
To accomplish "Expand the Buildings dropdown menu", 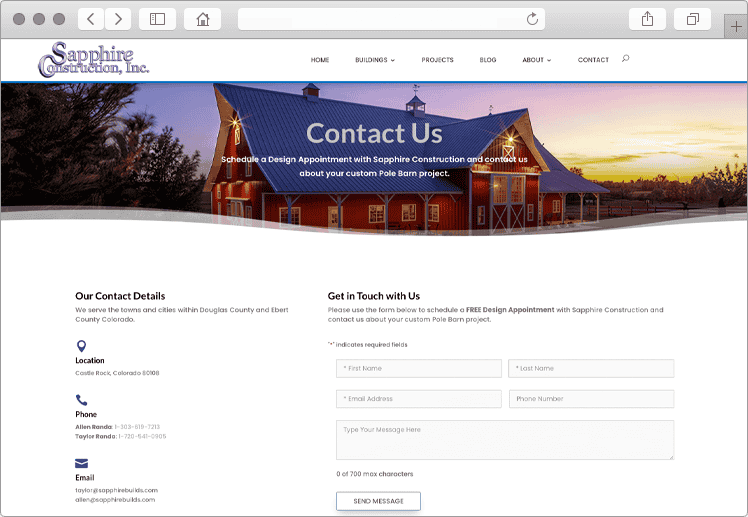I will tap(375, 60).
